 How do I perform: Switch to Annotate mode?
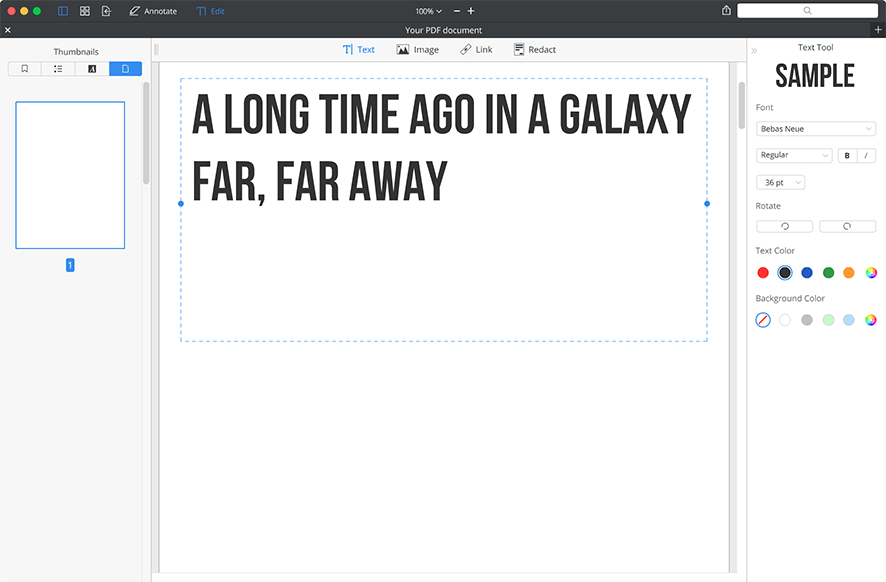153,11
